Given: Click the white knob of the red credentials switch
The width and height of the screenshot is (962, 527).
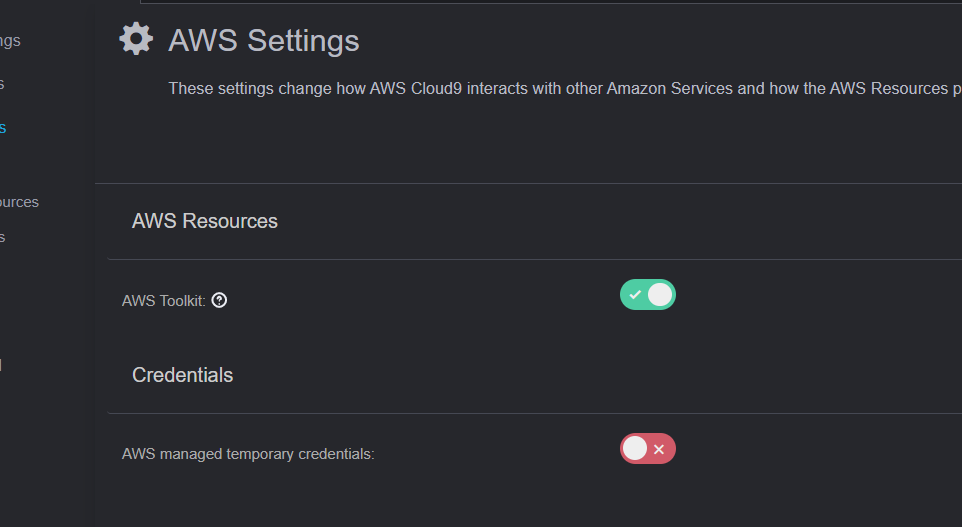Looking at the screenshot, I should pos(635,449).
